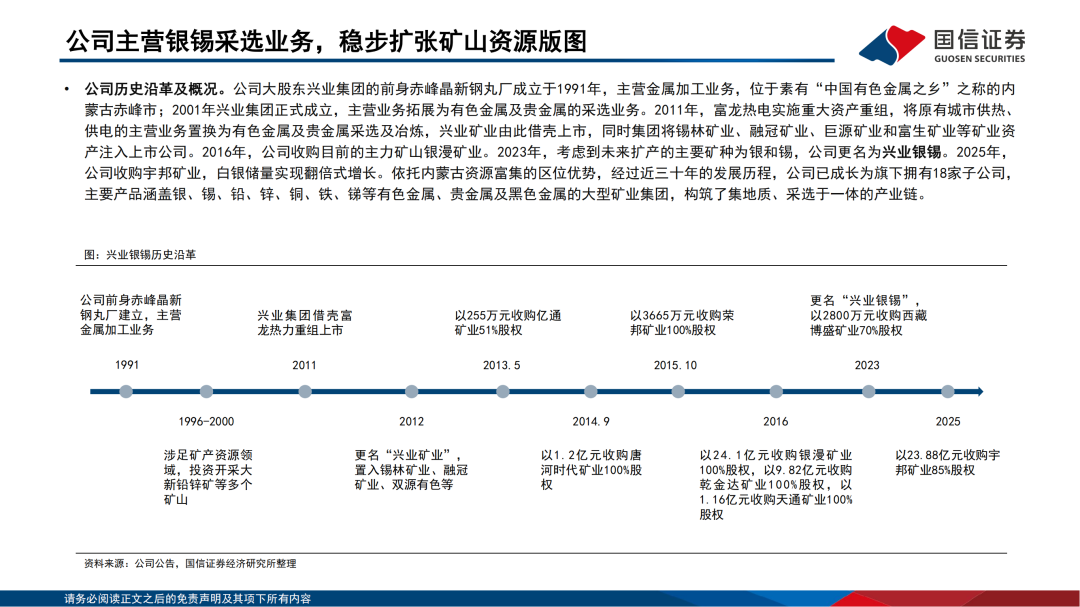Screen dimensions: 1080x607
Task: Click the date label 2015.10
Action: point(675,365)
